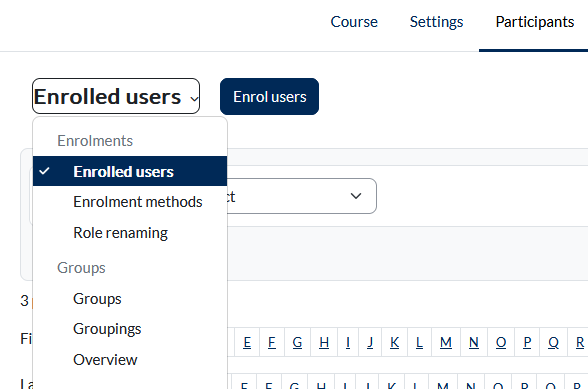Filter first name by letter G
This screenshot has height=389, width=588.
coord(297,342)
